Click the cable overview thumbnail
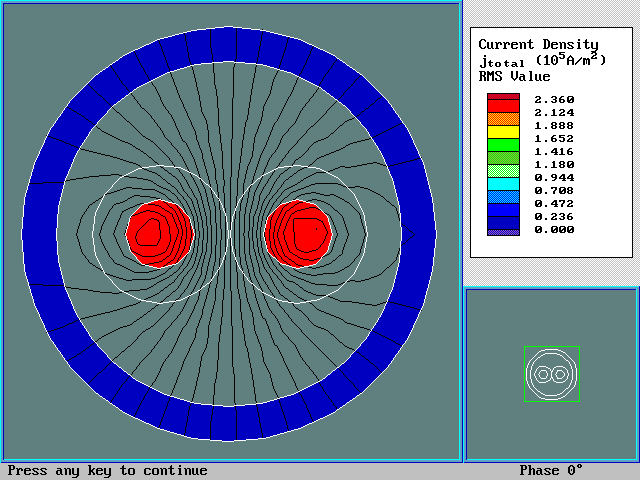The height and width of the screenshot is (480, 640). tap(551, 374)
